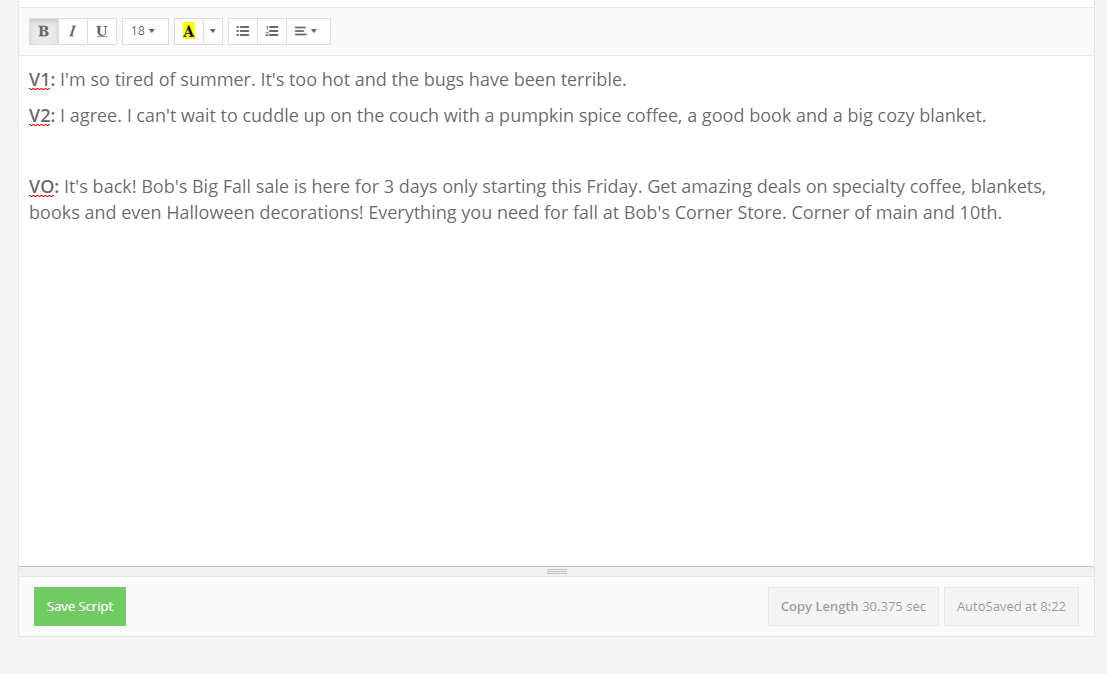Screen dimensions: 1107x674
Task: Expand the highlight color options arrow
Action: click(x=212, y=31)
